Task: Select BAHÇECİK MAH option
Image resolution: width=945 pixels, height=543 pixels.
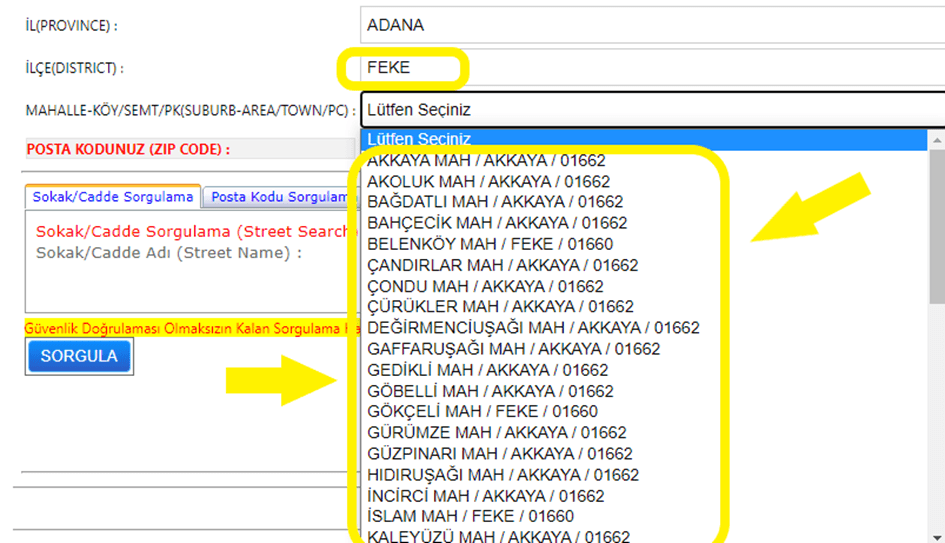Action: (497, 223)
